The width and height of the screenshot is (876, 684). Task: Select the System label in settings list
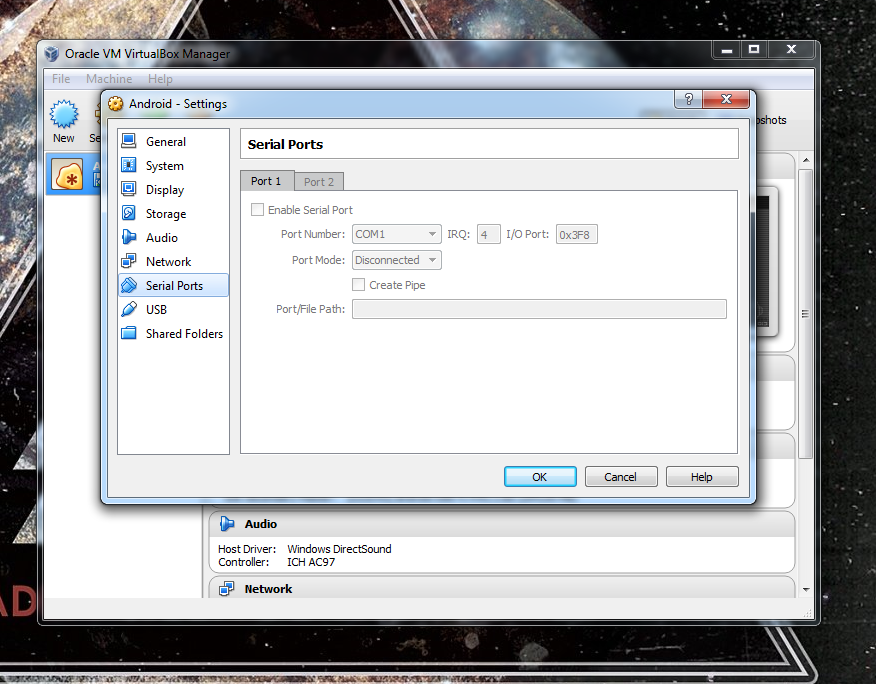click(x=165, y=165)
